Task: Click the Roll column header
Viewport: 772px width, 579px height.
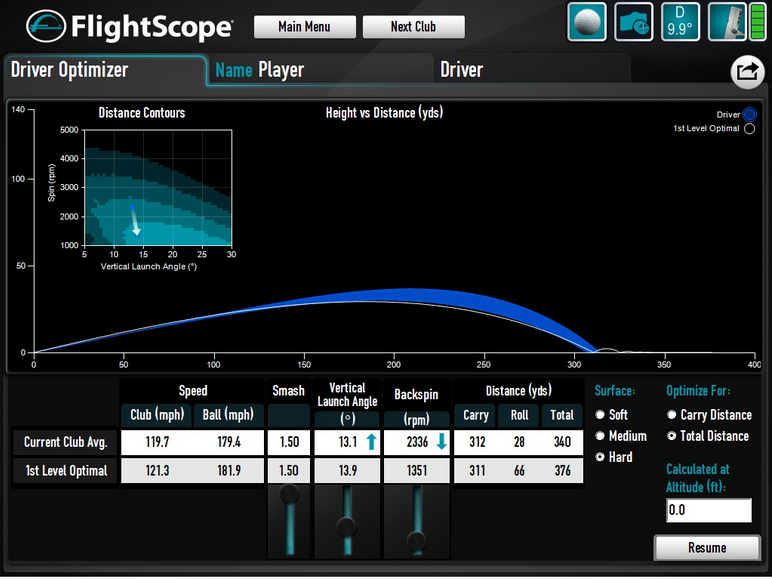Action: tap(519, 416)
